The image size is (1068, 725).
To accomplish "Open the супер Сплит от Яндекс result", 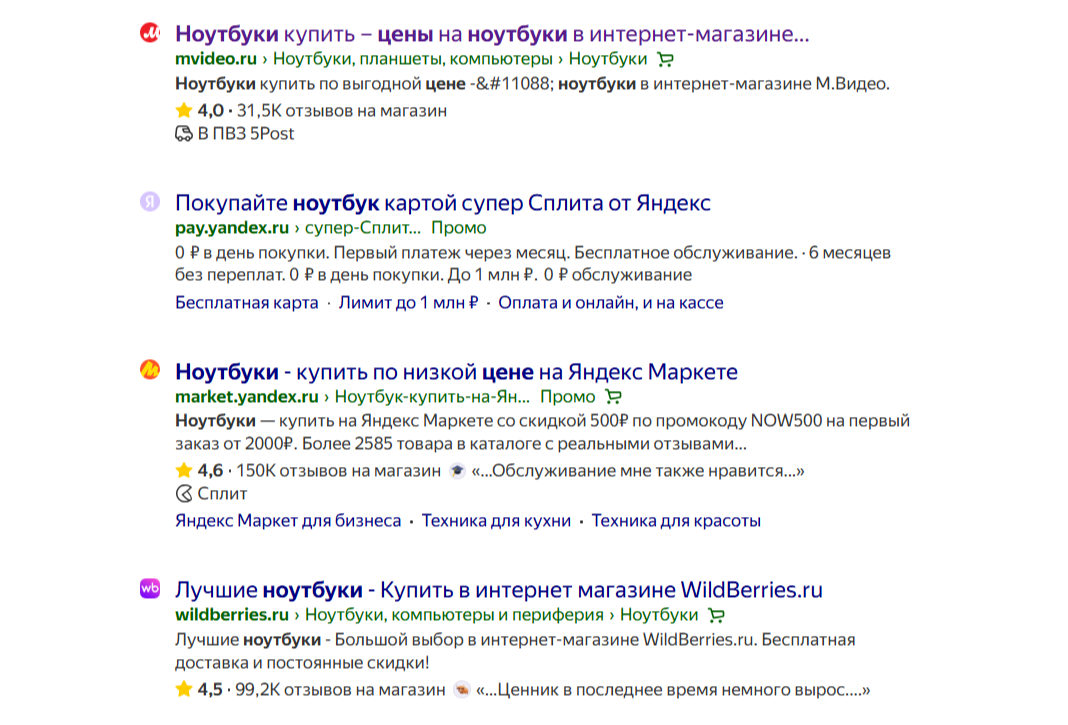I will [x=442, y=203].
